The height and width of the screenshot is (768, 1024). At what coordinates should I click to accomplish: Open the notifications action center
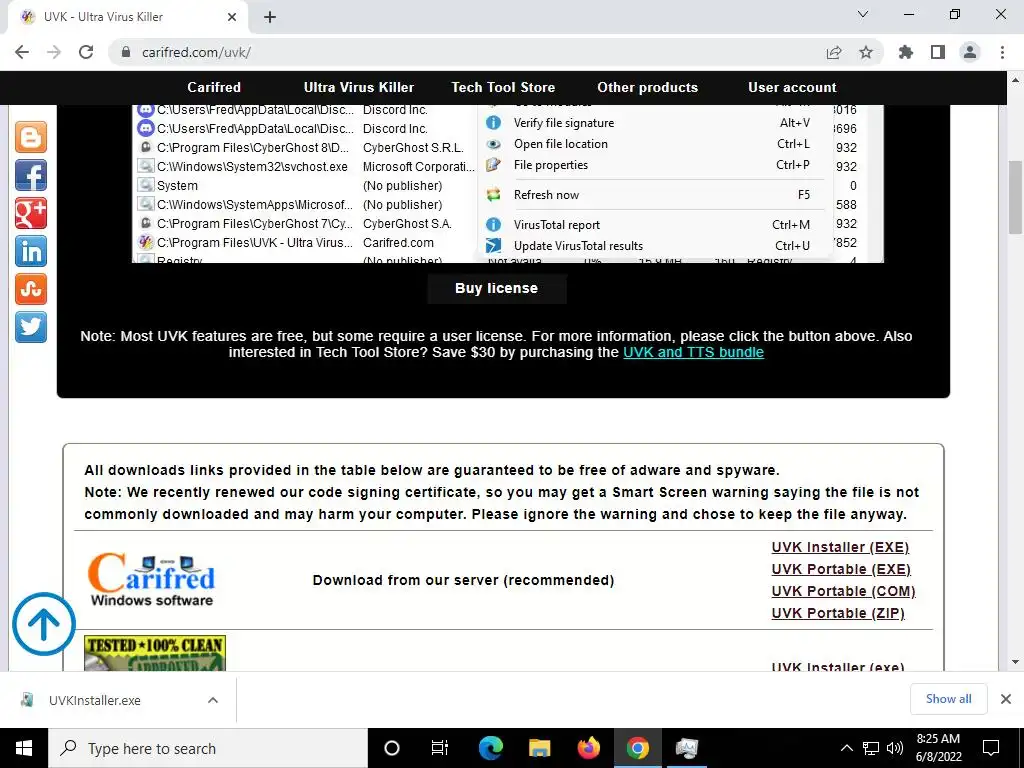[991, 748]
